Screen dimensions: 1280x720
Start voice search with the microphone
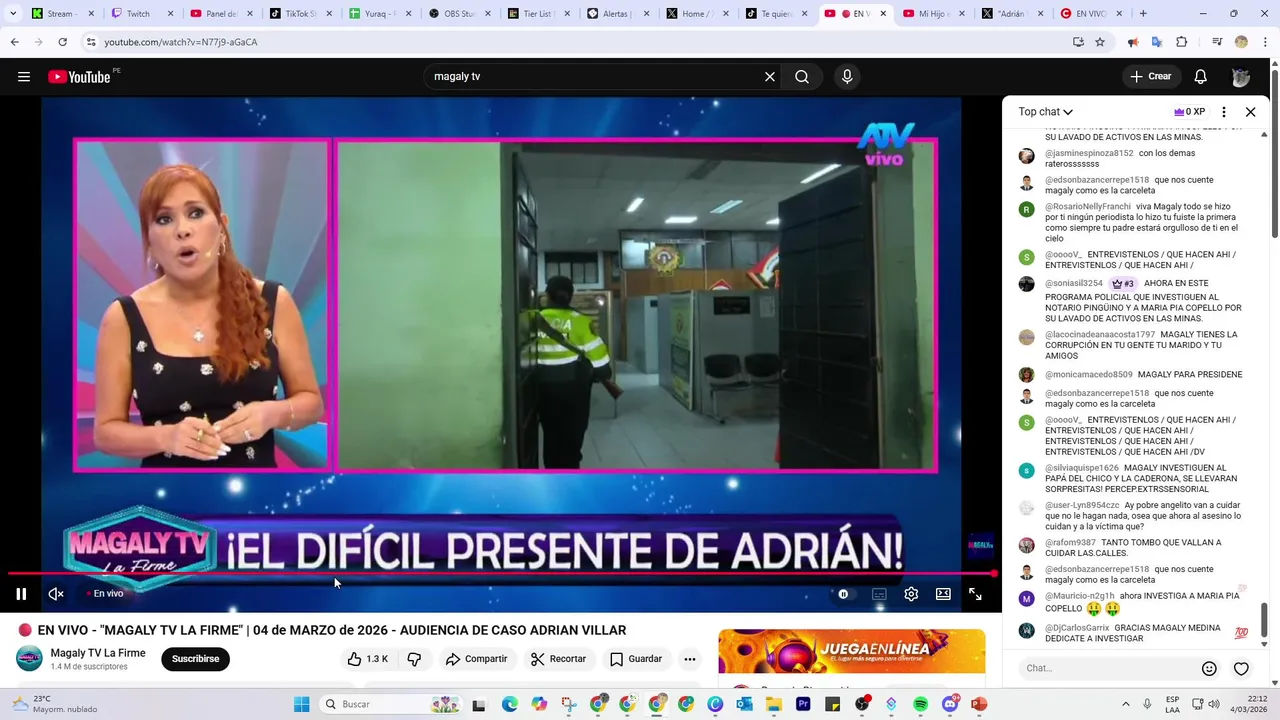pyautogui.click(x=847, y=77)
